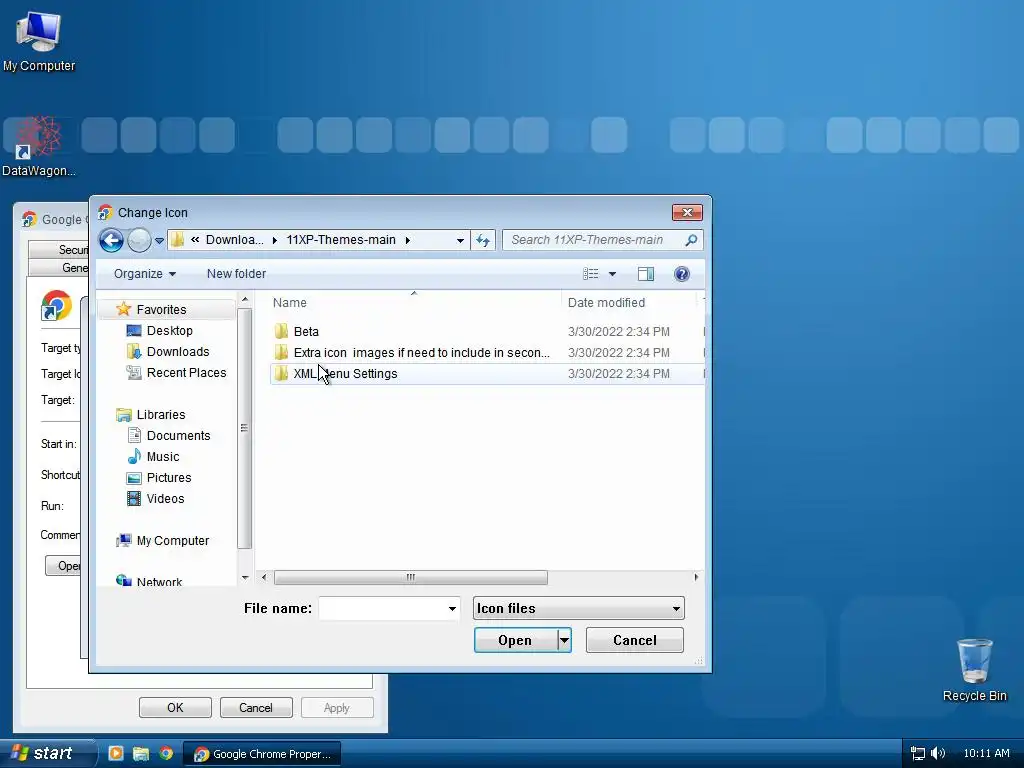This screenshot has height=768, width=1024.
Task: Launch Chrome from quick launch
Action: click(166, 754)
